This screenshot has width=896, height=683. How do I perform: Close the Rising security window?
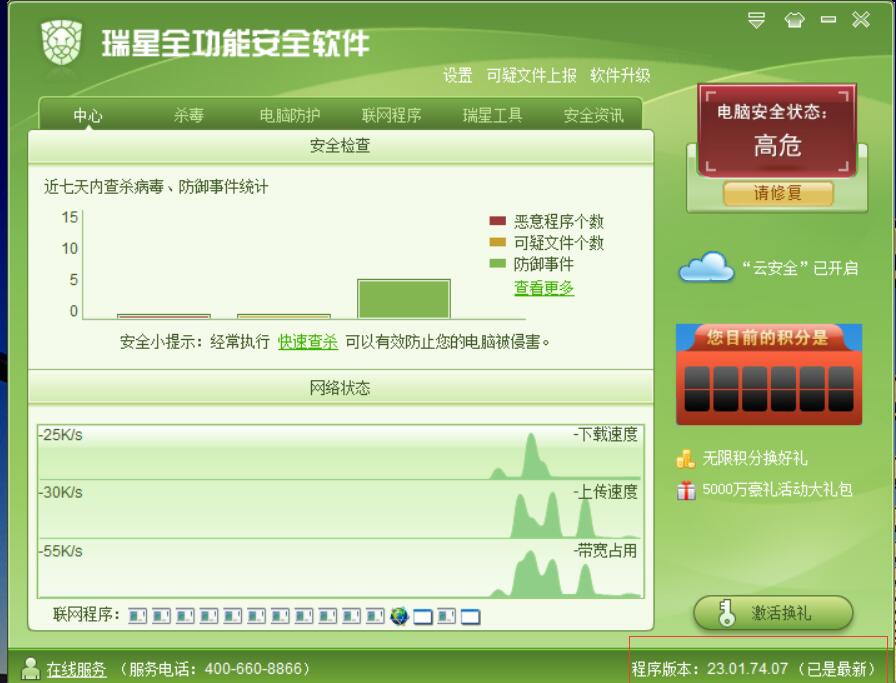click(861, 20)
